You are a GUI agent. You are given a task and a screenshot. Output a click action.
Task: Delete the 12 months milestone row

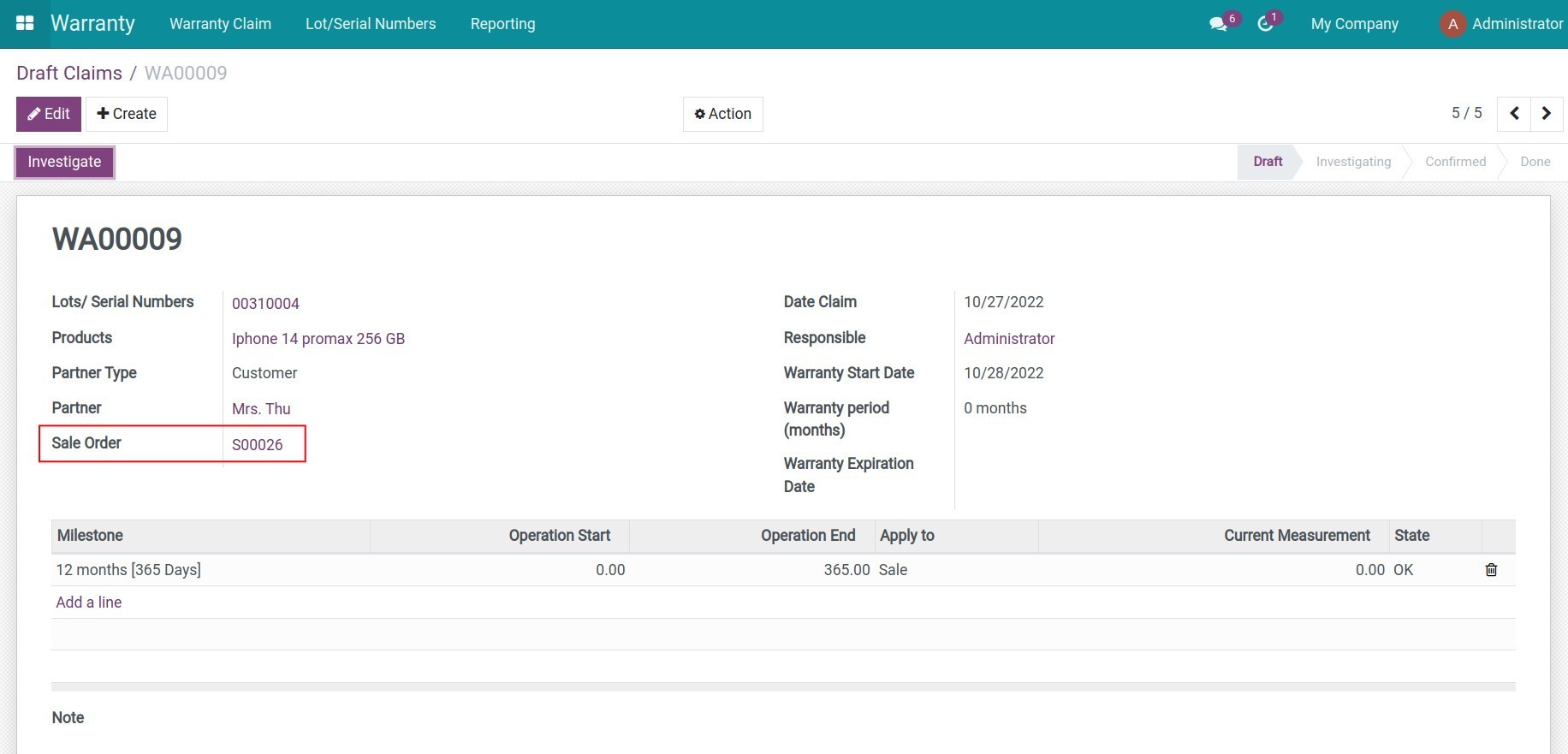[x=1491, y=570]
